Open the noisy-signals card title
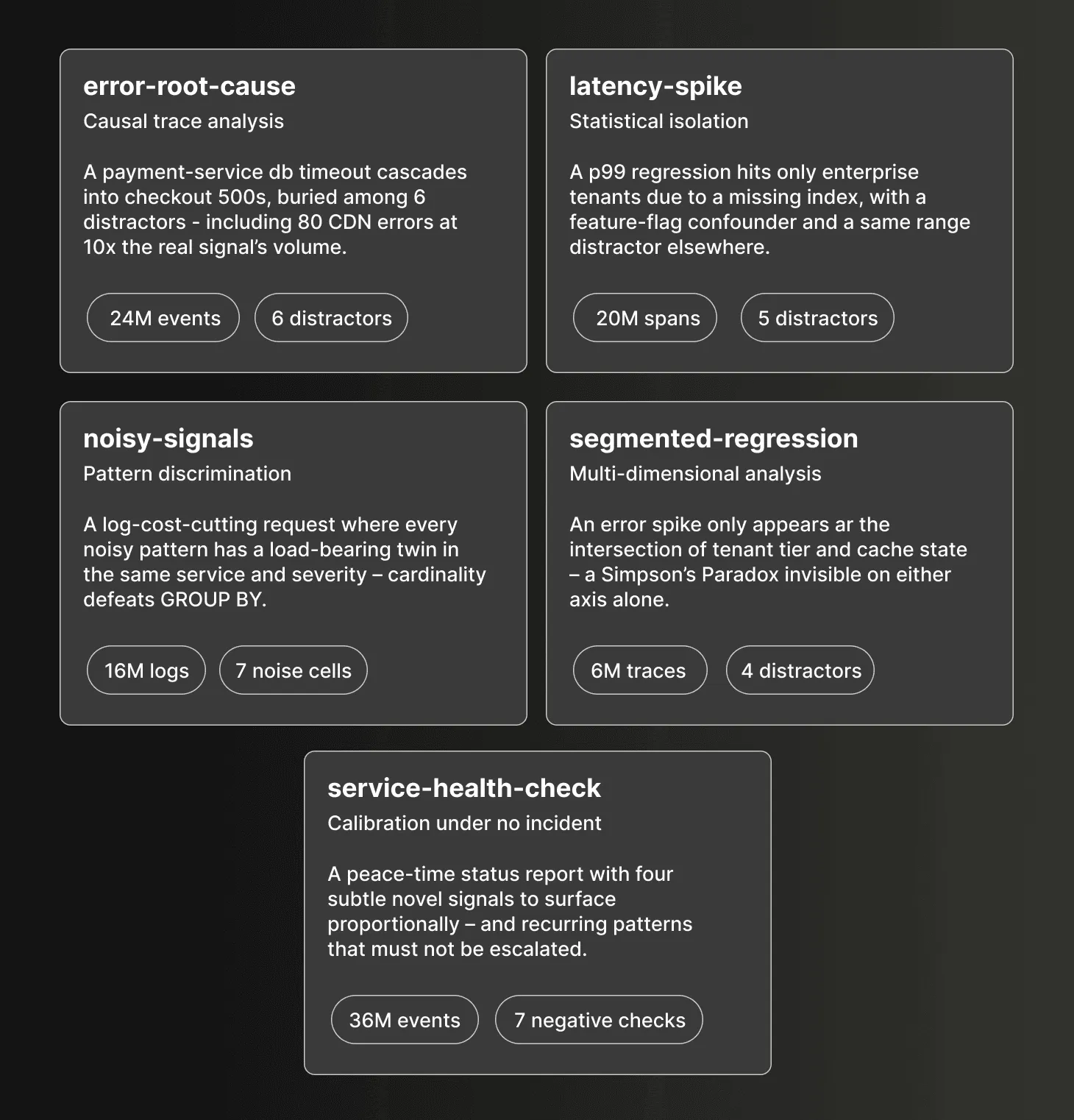 [168, 439]
